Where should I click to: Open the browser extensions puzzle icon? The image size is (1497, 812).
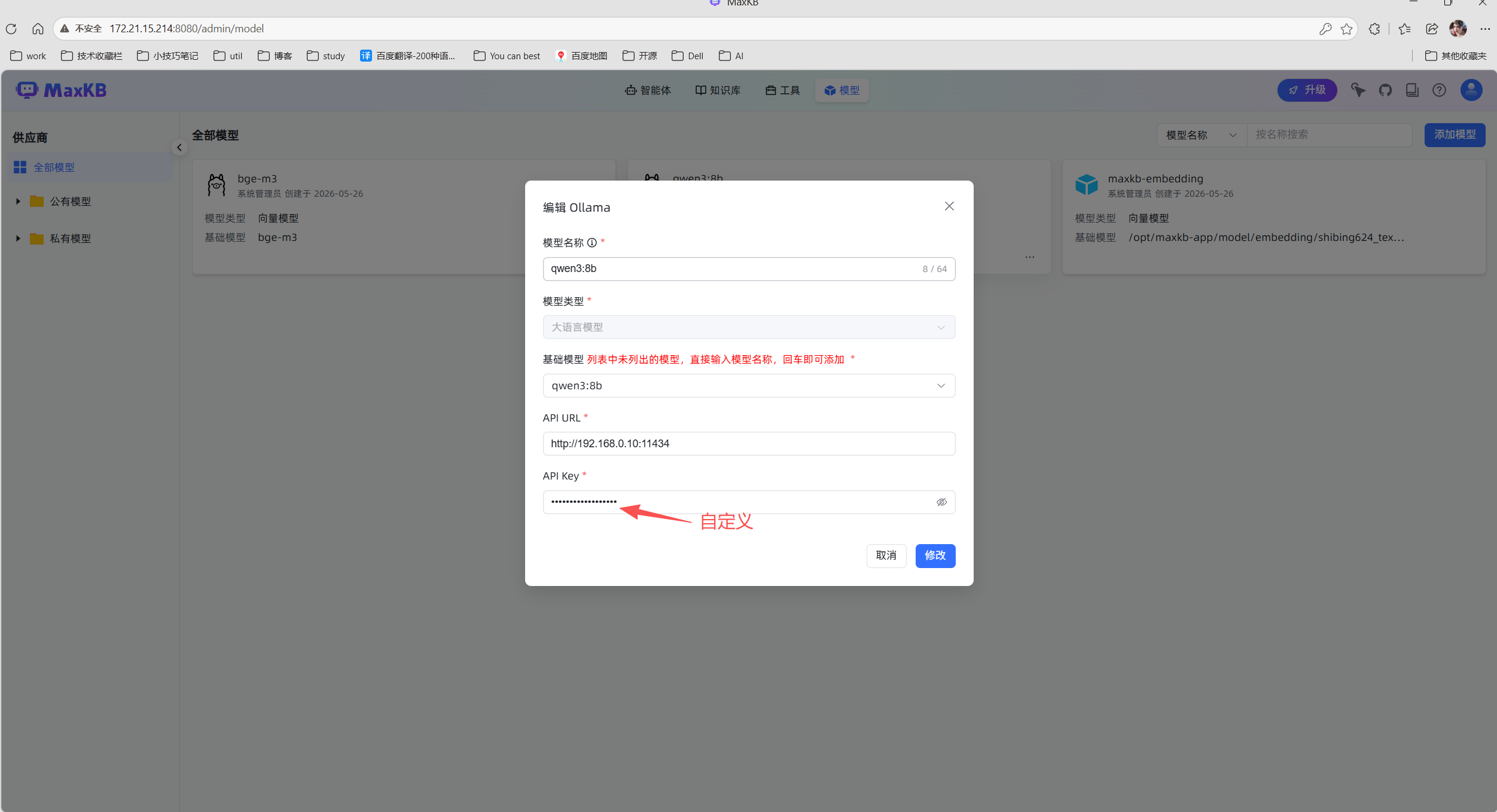[1374, 29]
